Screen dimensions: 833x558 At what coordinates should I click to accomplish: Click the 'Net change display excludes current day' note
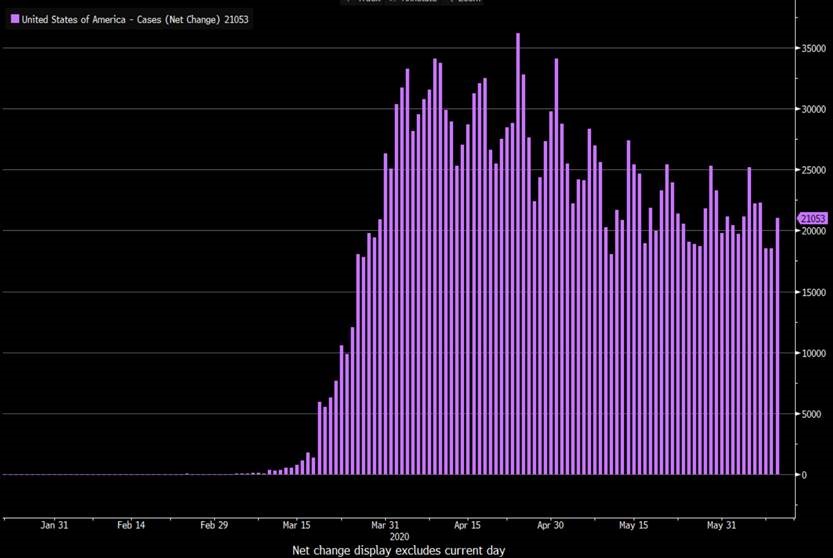point(398,551)
